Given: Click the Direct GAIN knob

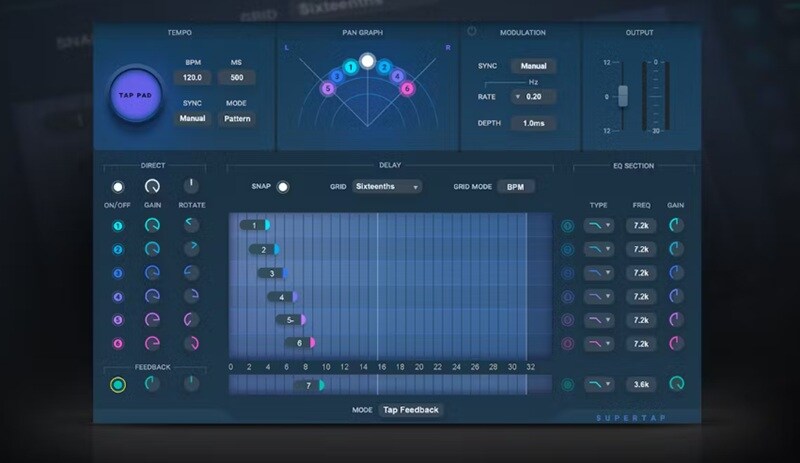Looking at the screenshot, I should [x=152, y=186].
